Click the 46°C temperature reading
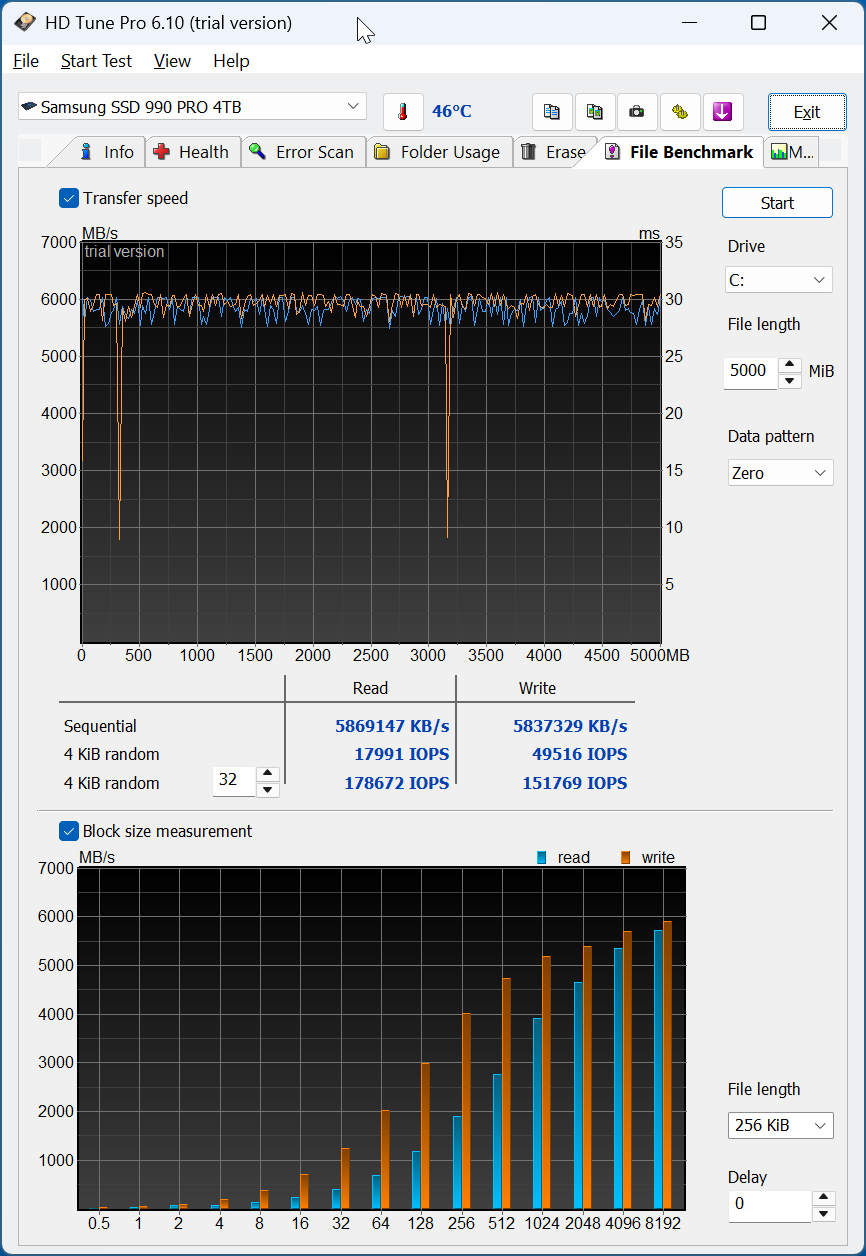866x1256 pixels. [x=452, y=111]
